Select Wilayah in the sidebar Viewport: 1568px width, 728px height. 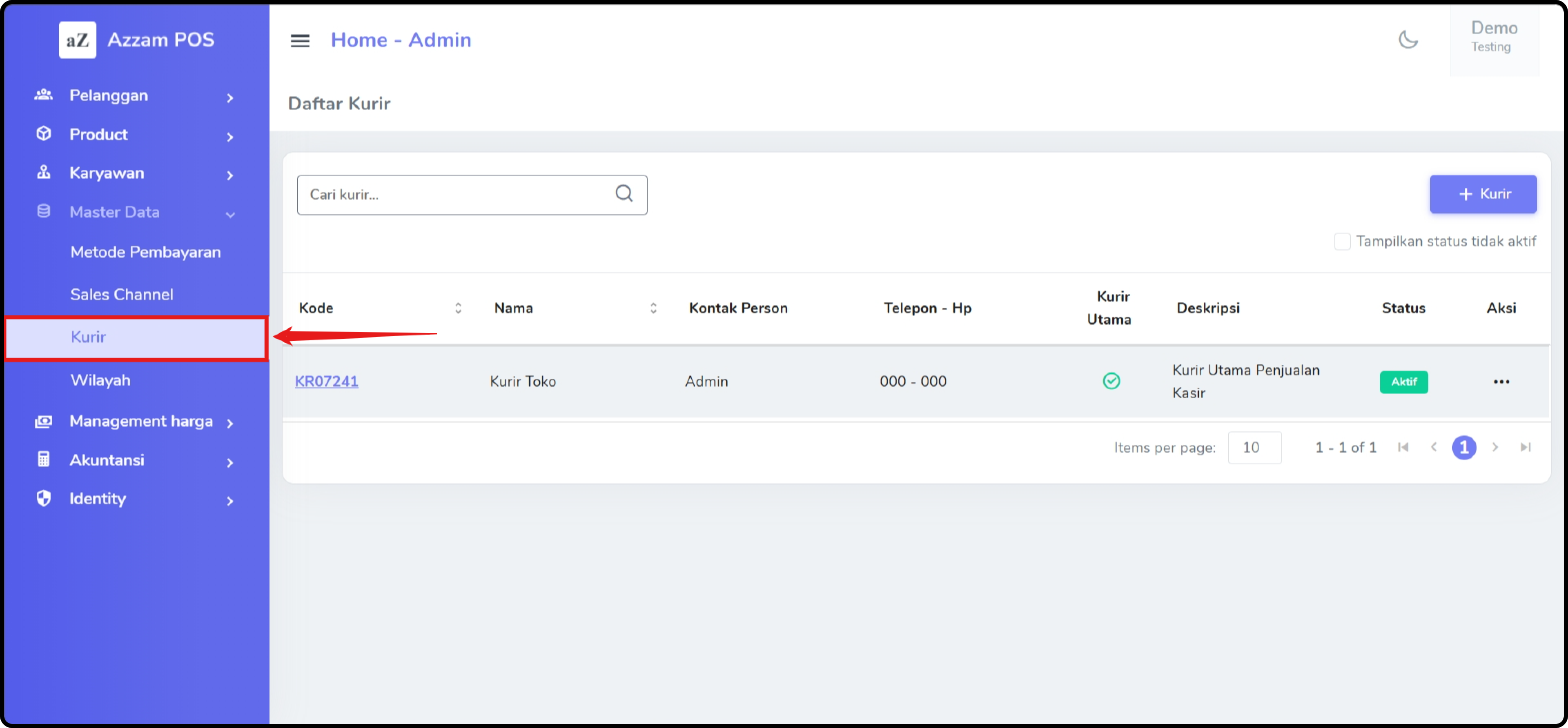point(100,381)
